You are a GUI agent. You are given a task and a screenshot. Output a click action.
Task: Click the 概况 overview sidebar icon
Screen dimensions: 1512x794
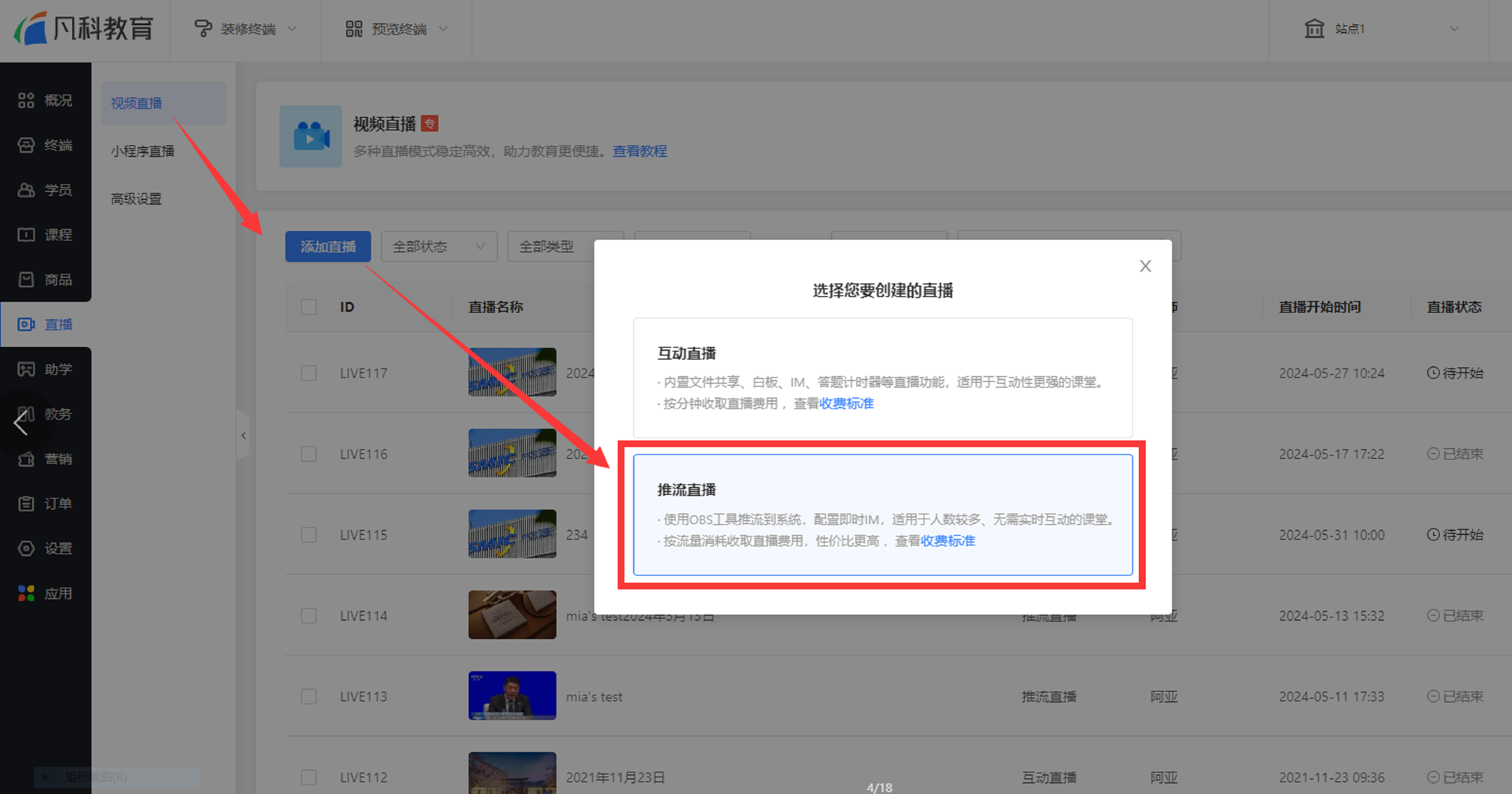click(x=26, y=100)
